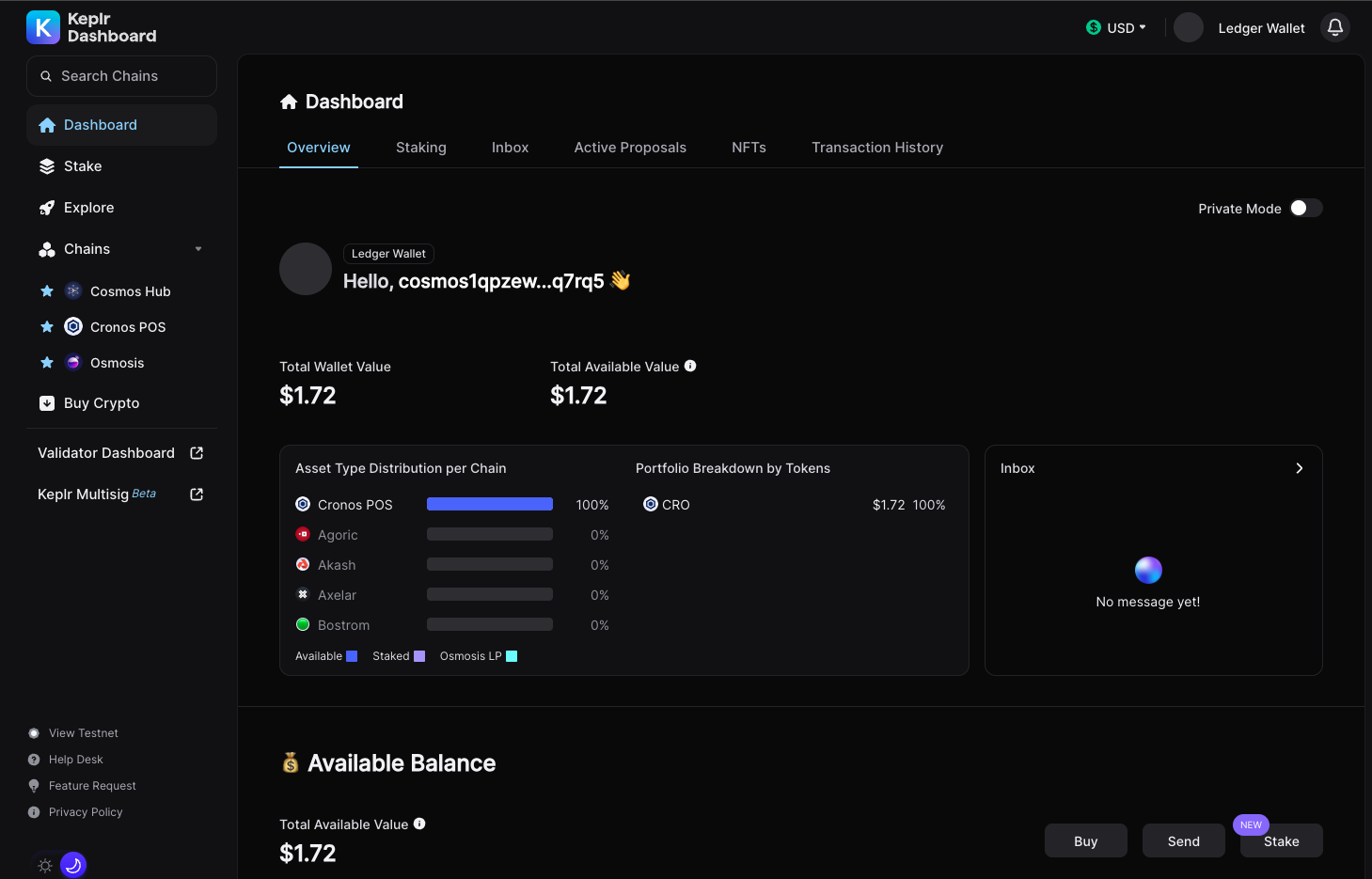Image resolution: width=1372 pixels, height=879 pixels.
Task: Open the USD currency dropdown
Action: click(1116, 28)
